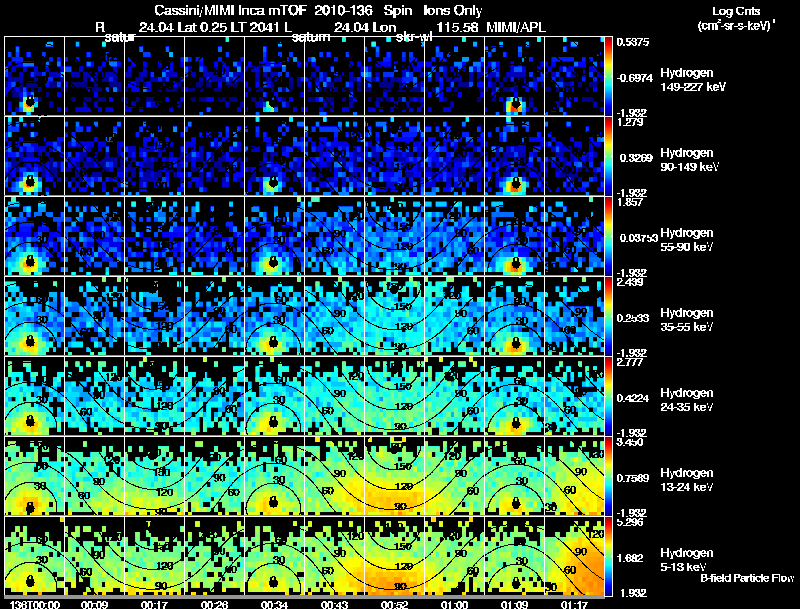This screenshot has height=609, width=800.
Task: Click the color scale value '1.682'
Action: [x=630, y=559]
